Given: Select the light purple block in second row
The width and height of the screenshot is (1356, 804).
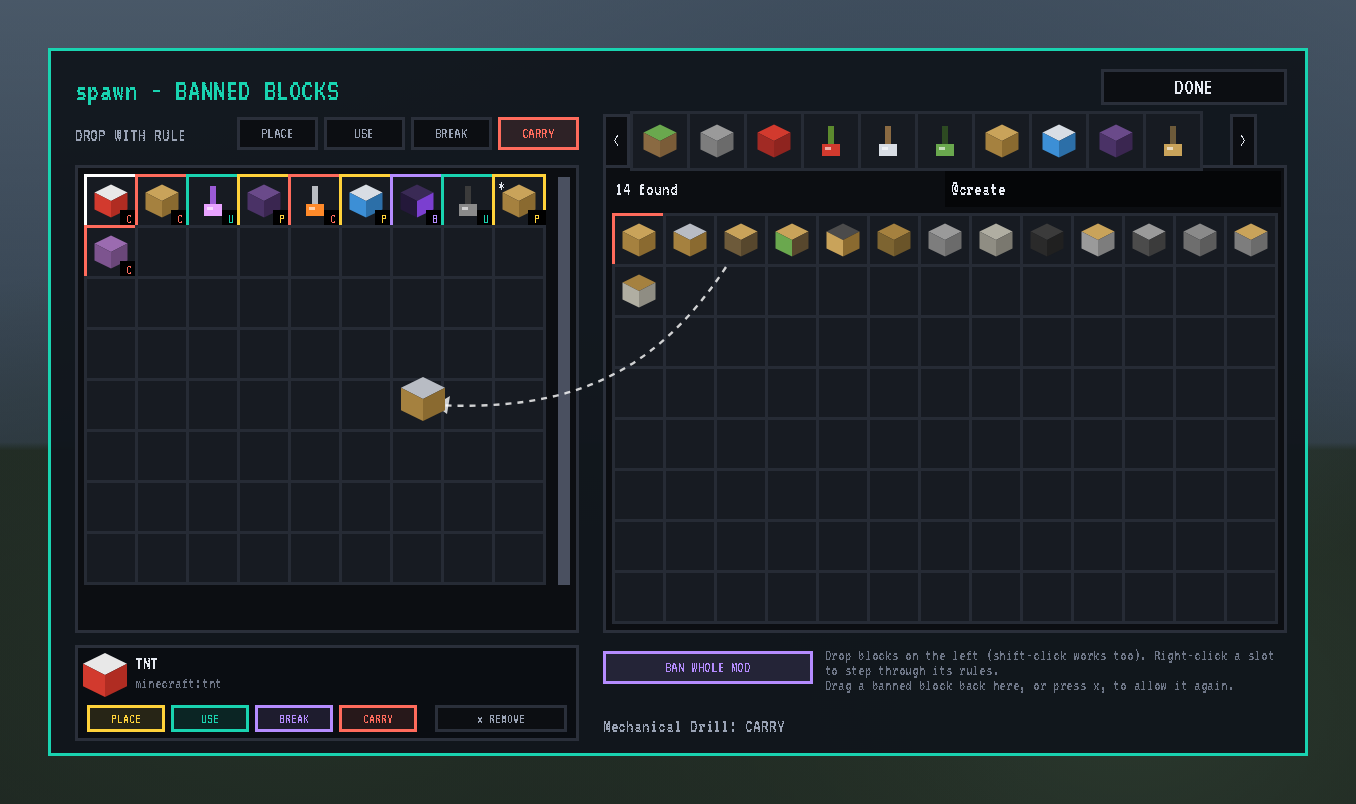Looking at the screenshot, I should point(110,251).
